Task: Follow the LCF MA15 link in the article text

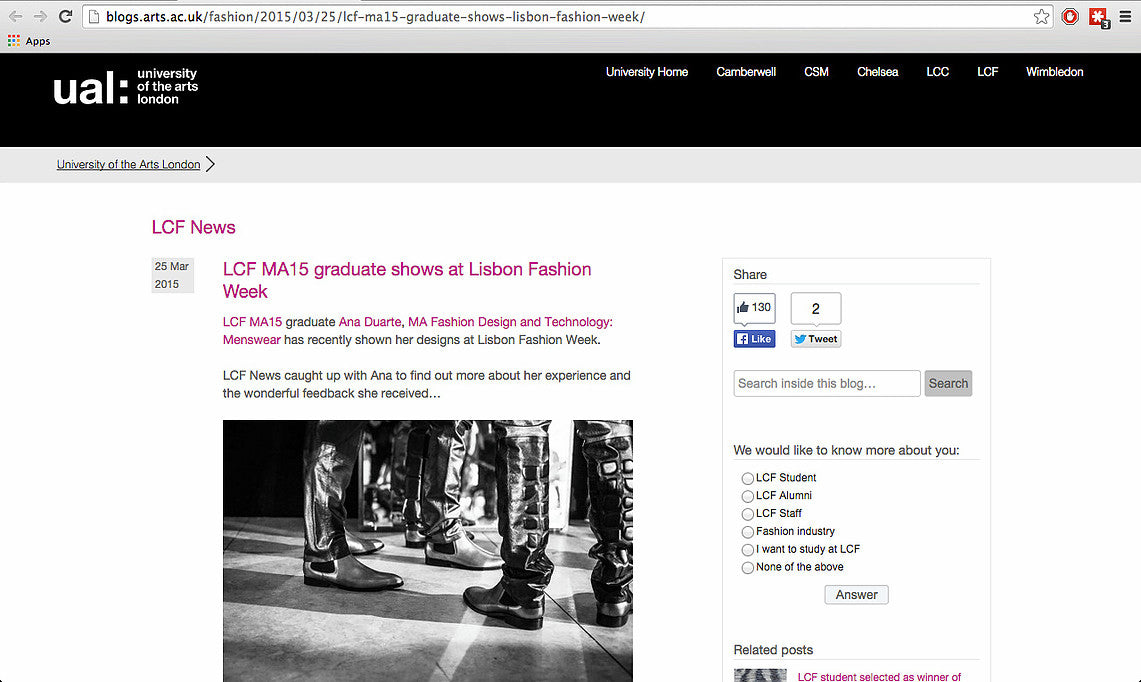Action: 252,322
